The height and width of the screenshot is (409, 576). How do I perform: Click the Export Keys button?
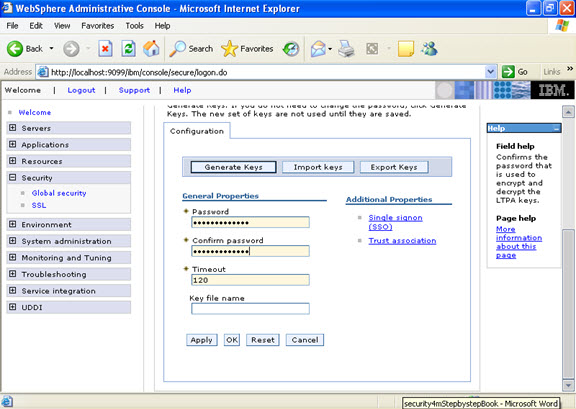tap(394, 167)
